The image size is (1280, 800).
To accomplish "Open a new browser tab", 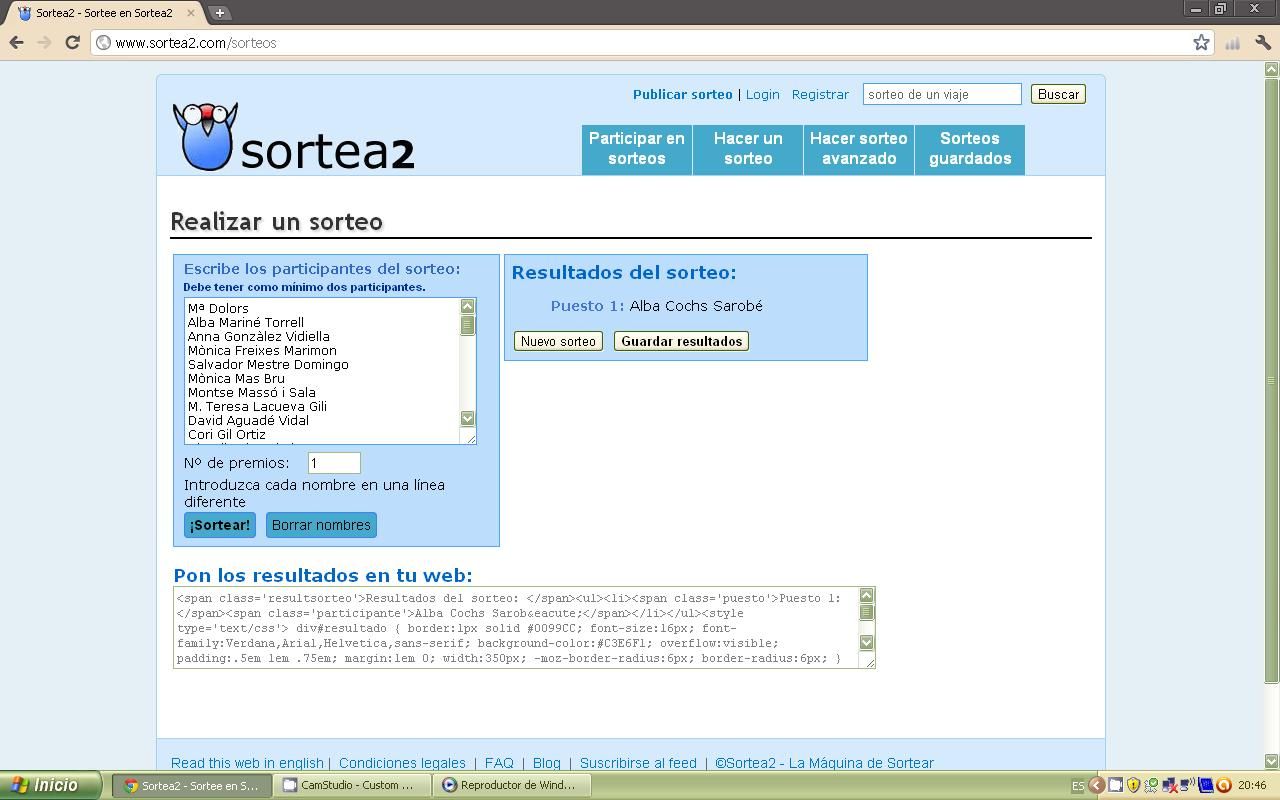I will click(x=219, y=13).
